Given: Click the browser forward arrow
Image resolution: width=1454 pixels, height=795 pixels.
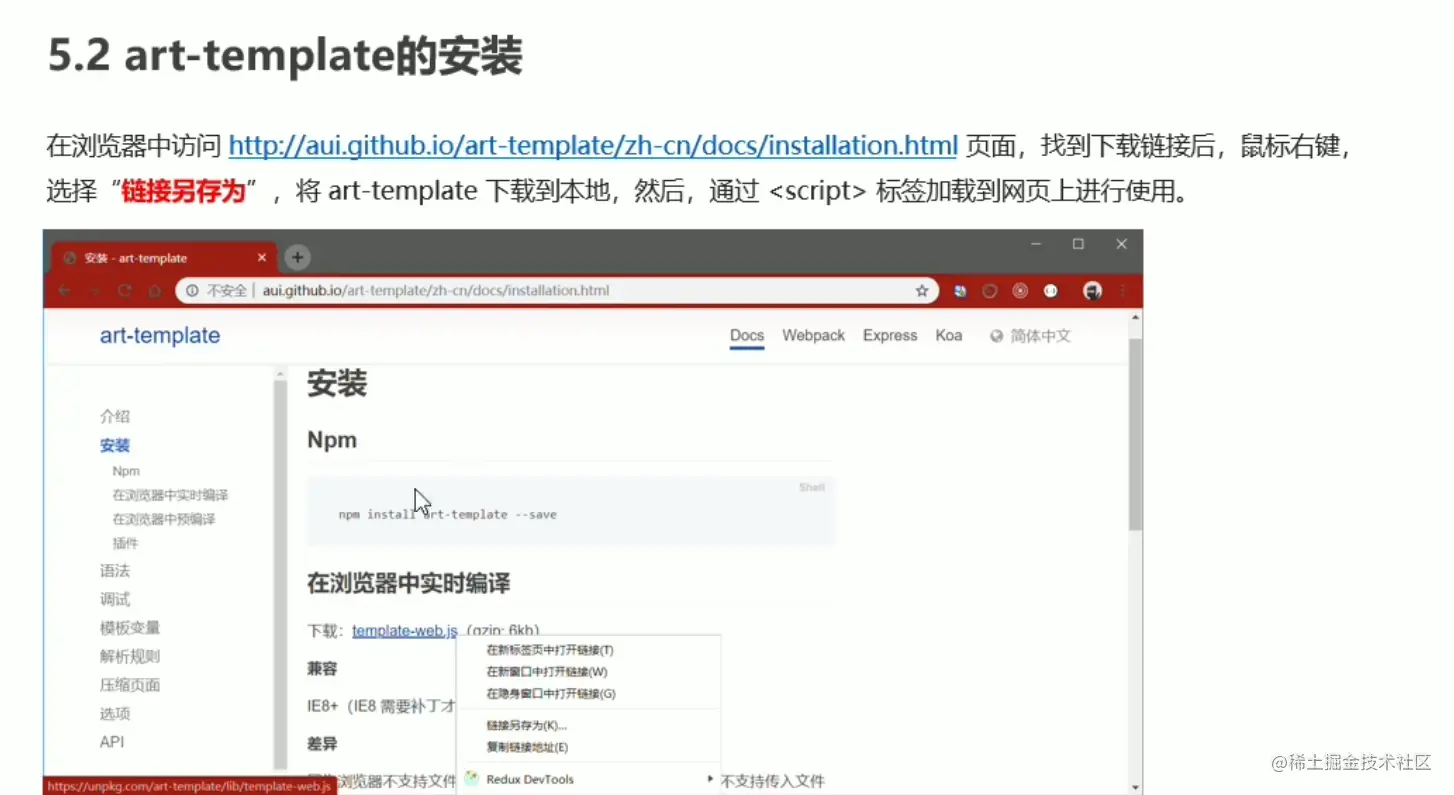Looking at the screenshot, I should (94, 291).
